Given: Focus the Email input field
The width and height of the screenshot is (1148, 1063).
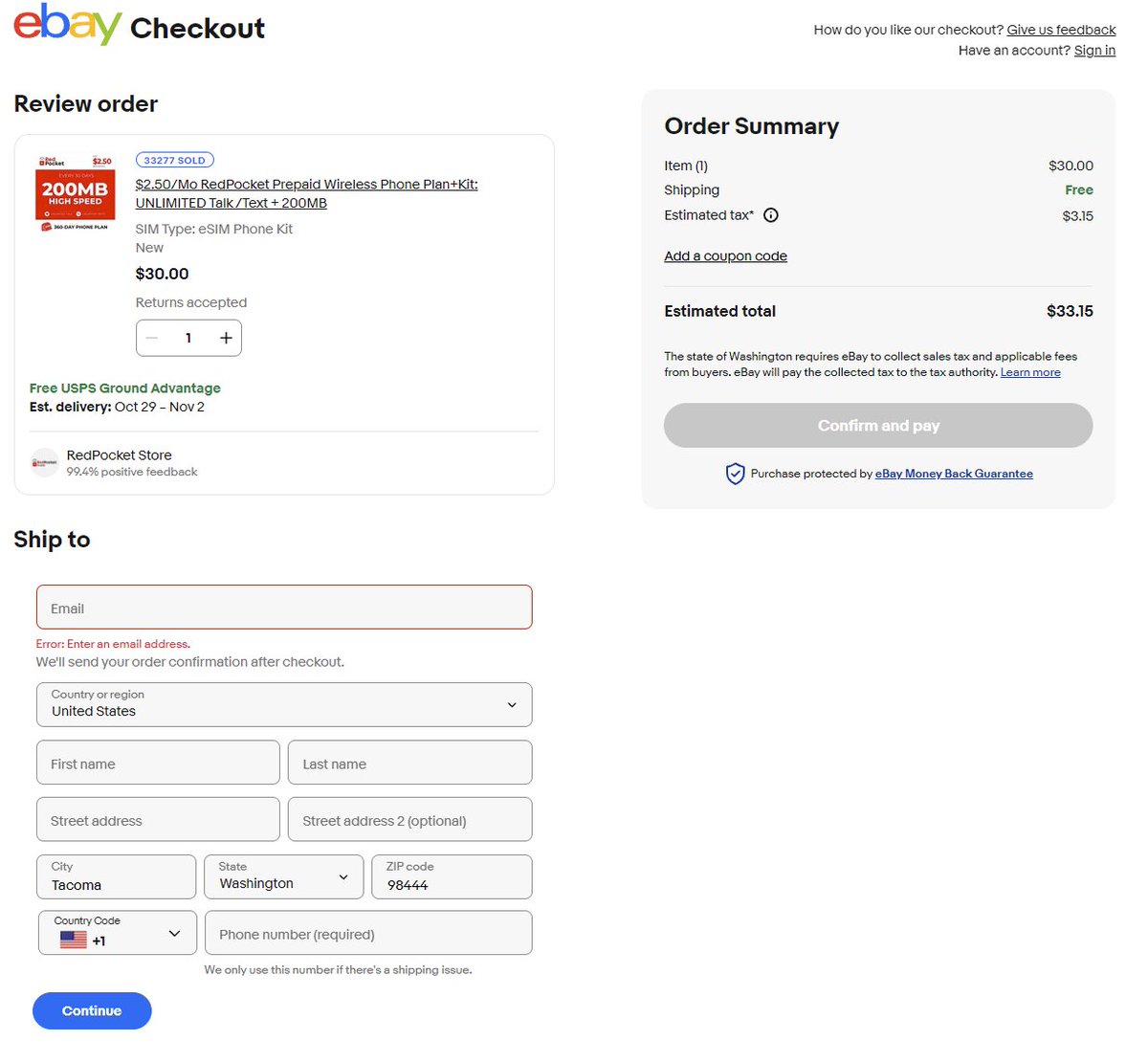Looking at the screenshot, I should click(x=284, y=608).
